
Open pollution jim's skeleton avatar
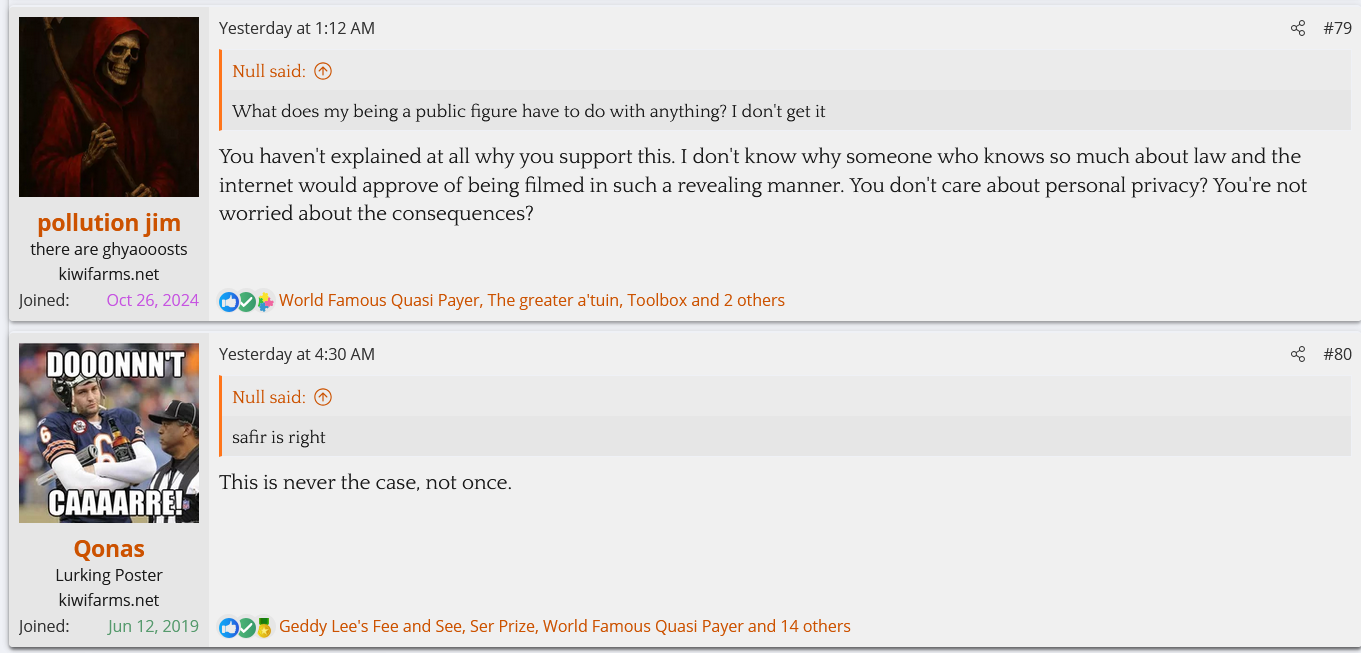click(109, 107)
